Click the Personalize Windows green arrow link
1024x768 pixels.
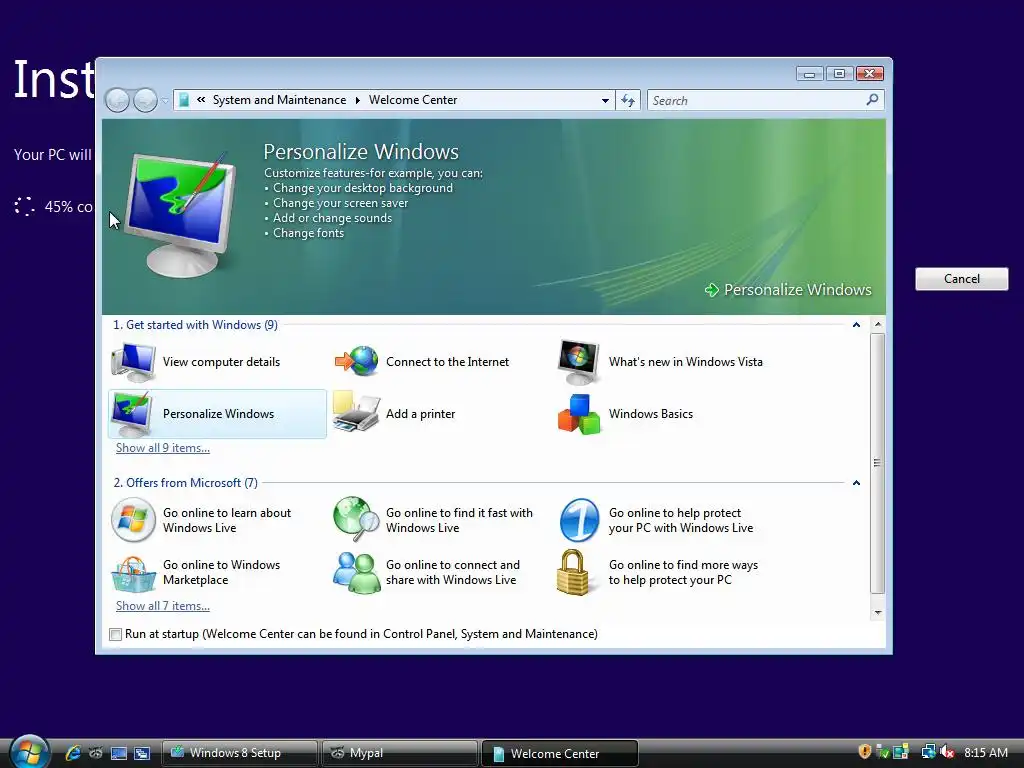click(x=788, y=289)
